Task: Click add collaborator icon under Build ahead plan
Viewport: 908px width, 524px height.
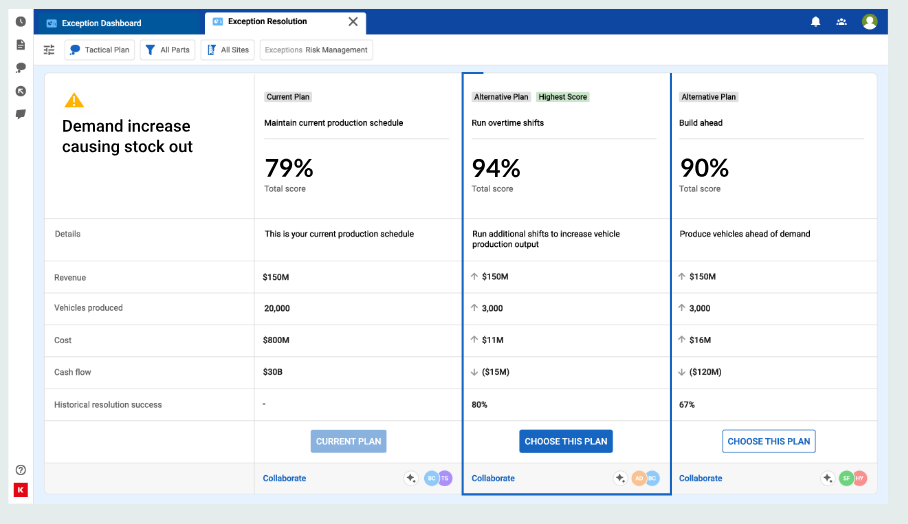Action: [x=827, y=478]
